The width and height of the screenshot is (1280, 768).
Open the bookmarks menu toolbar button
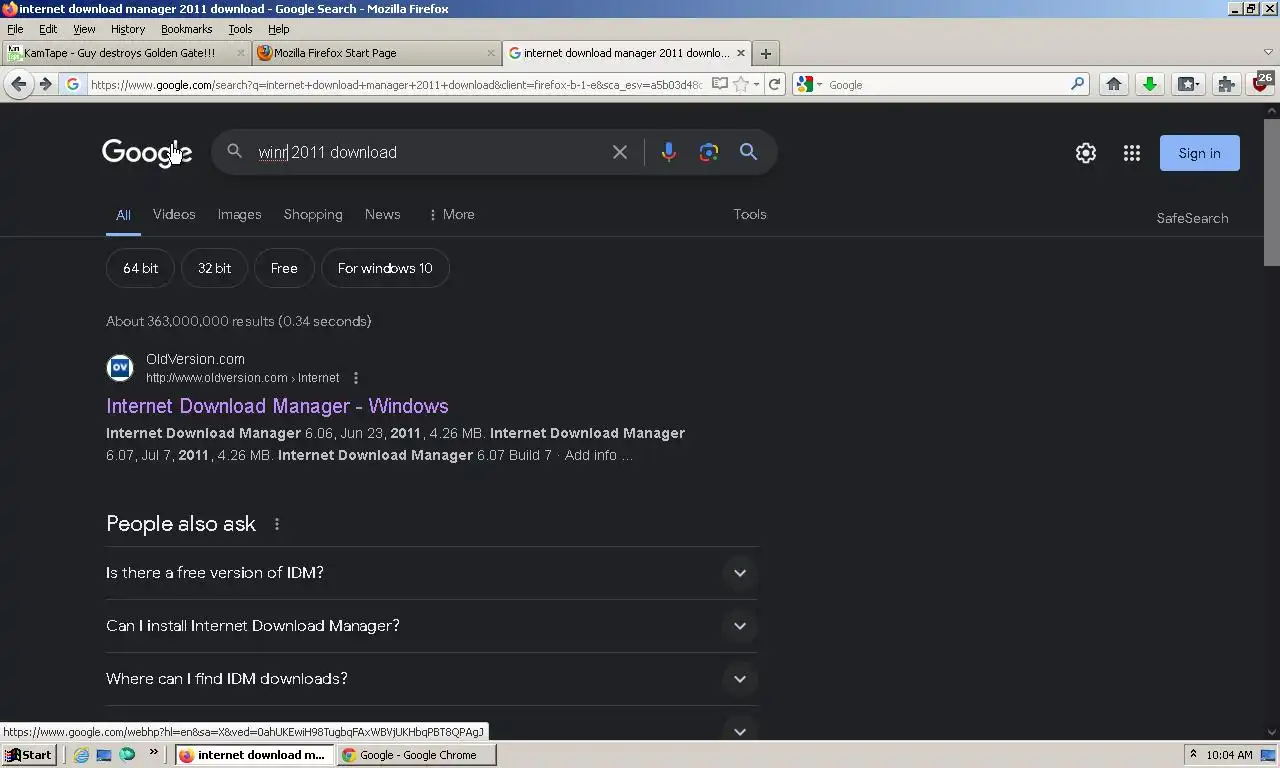click(x=1188, y=85)
